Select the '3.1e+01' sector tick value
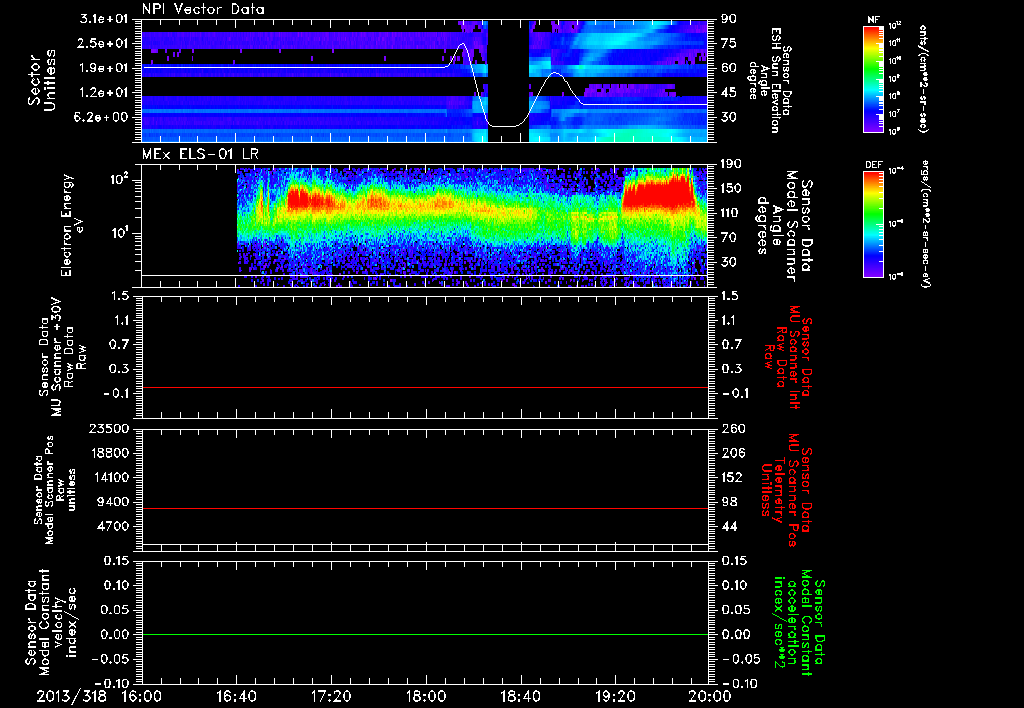Screen dimensions: 1024x708 (103, 19)
